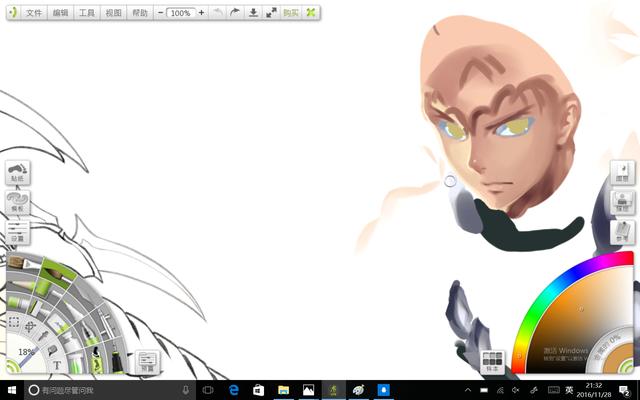Toggle the 参考 (References) panel

click(623, 233)
